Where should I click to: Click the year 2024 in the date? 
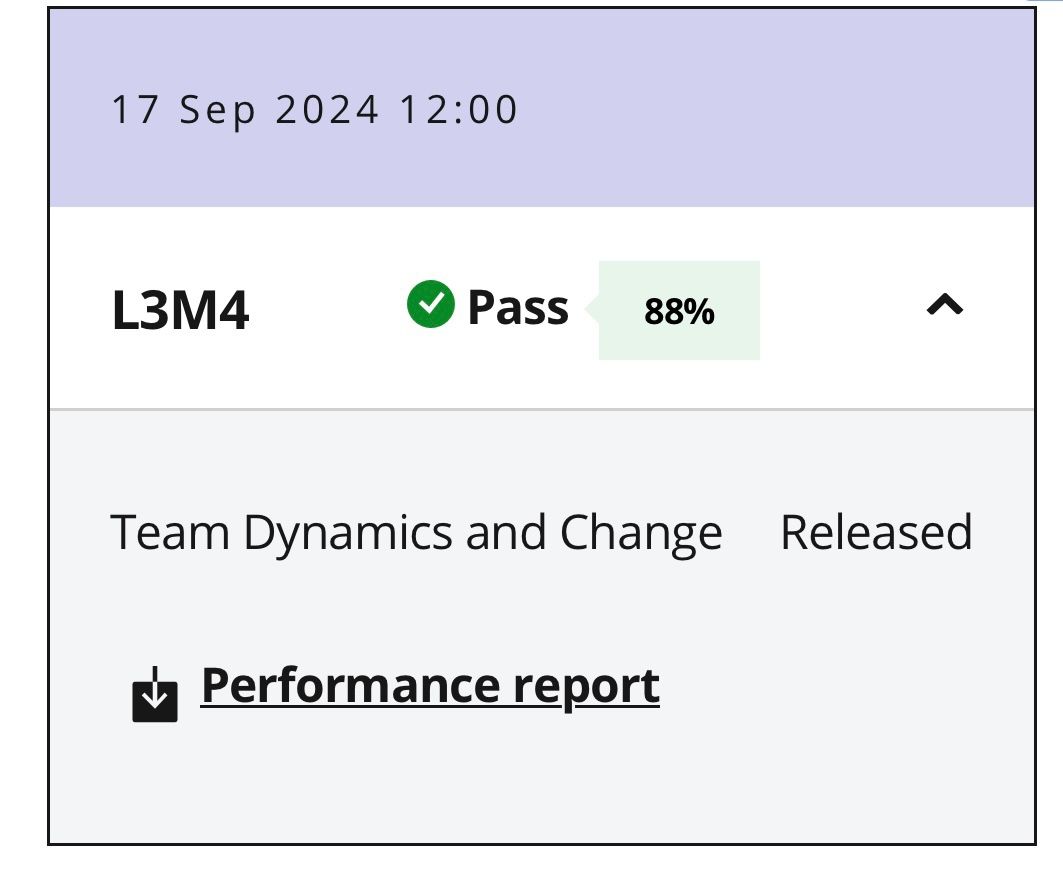click(327, 110)
